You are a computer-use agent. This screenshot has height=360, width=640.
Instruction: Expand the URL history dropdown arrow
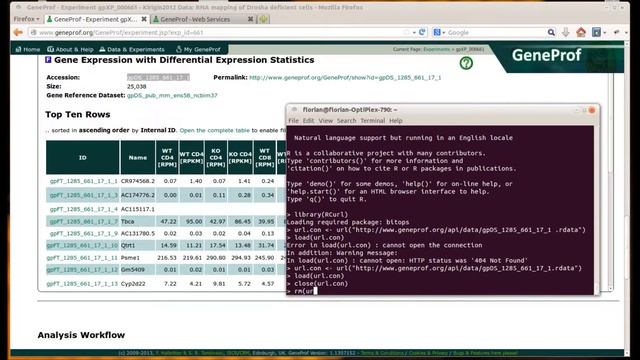coord(414,32)
